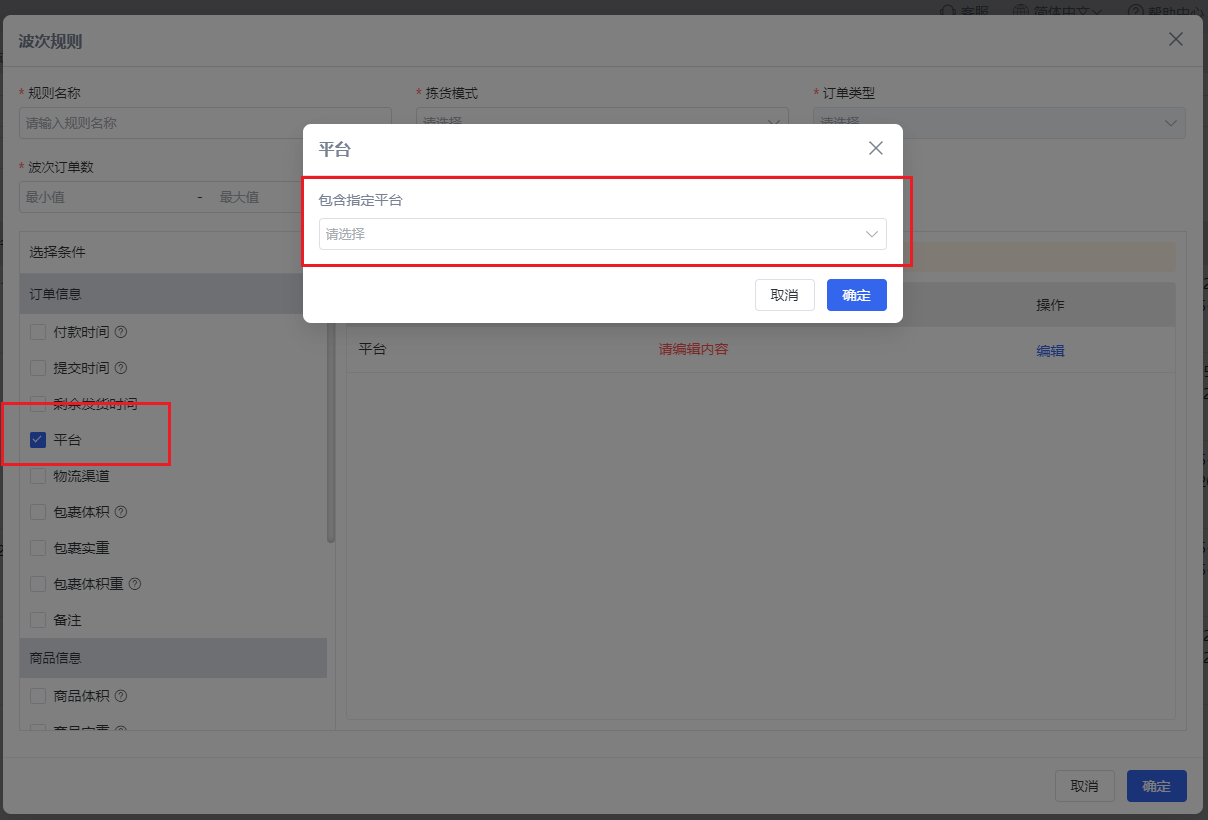Tick the 备注 checkbox

(x=38, y=620)
